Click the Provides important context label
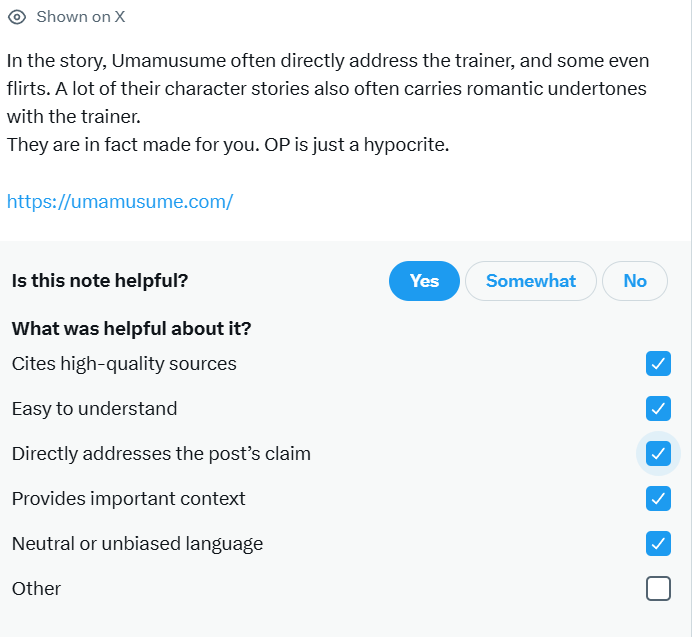 129,499
